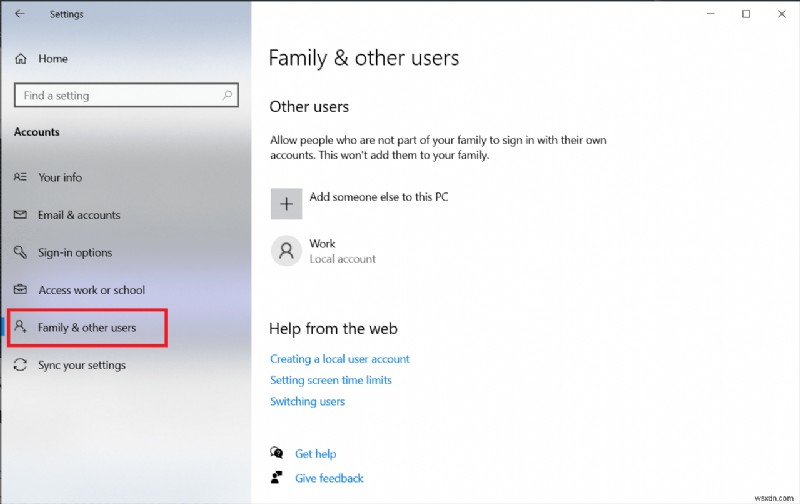Open Setting screen time limits link
This screenshot has height=504, width=800.
(x=331, y=380)
